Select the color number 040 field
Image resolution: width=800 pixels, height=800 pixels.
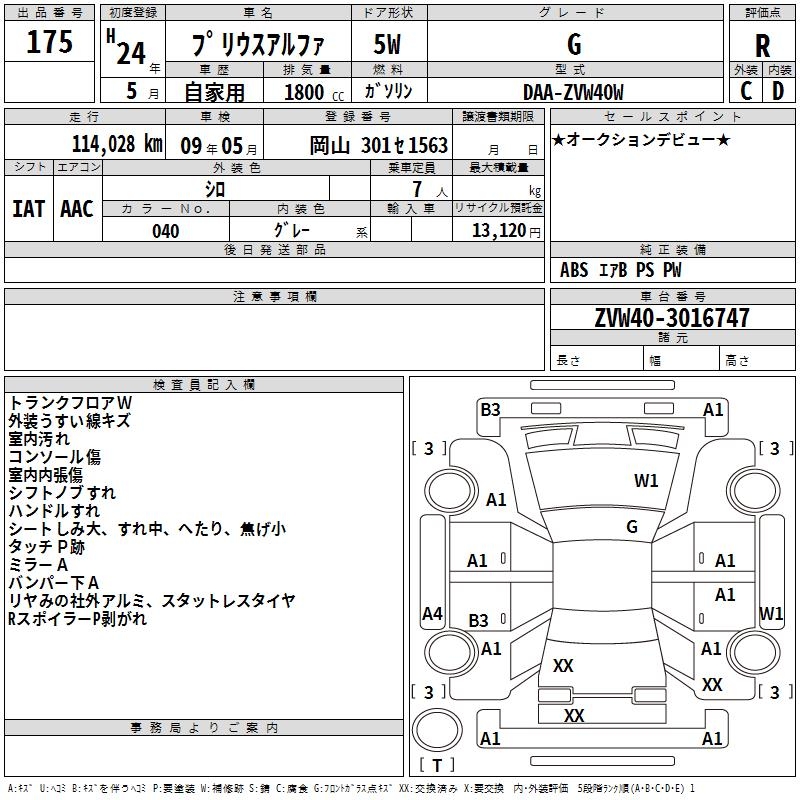[166, 231]
